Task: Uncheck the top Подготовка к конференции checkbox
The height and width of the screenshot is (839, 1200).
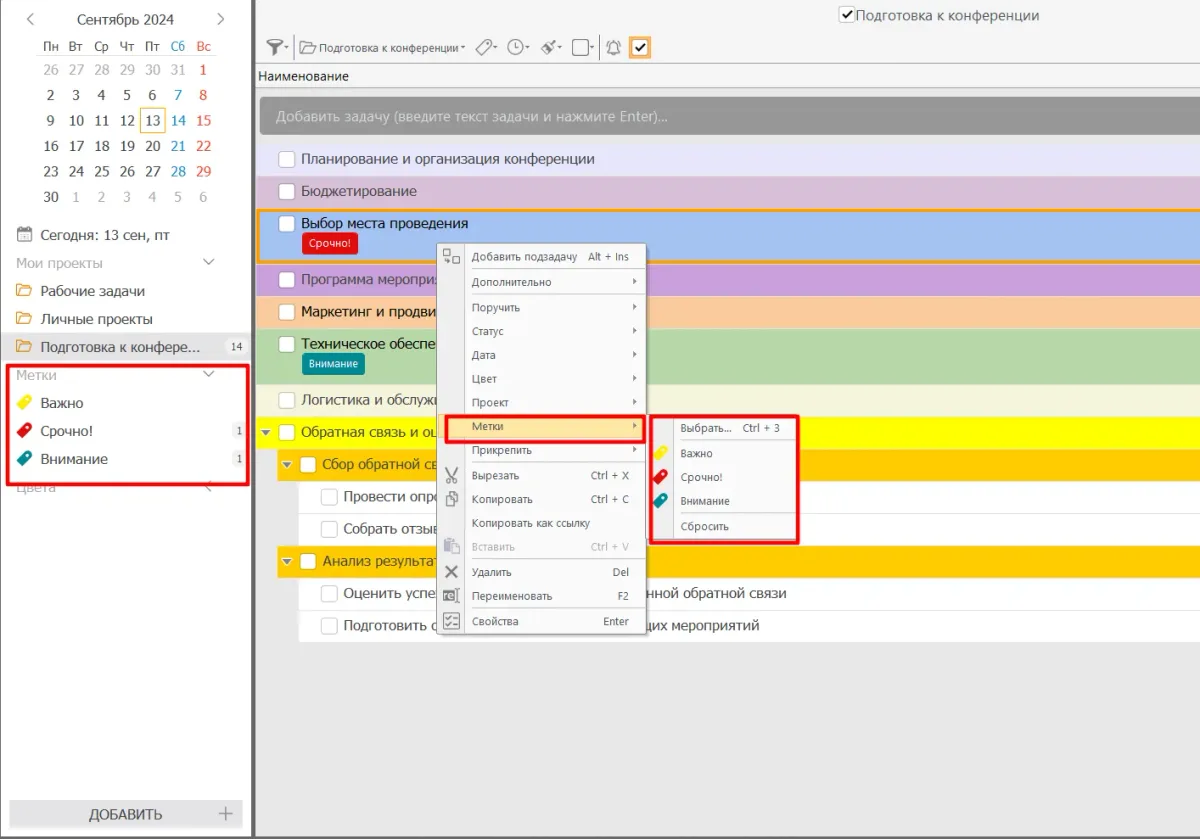Action: 847,15
